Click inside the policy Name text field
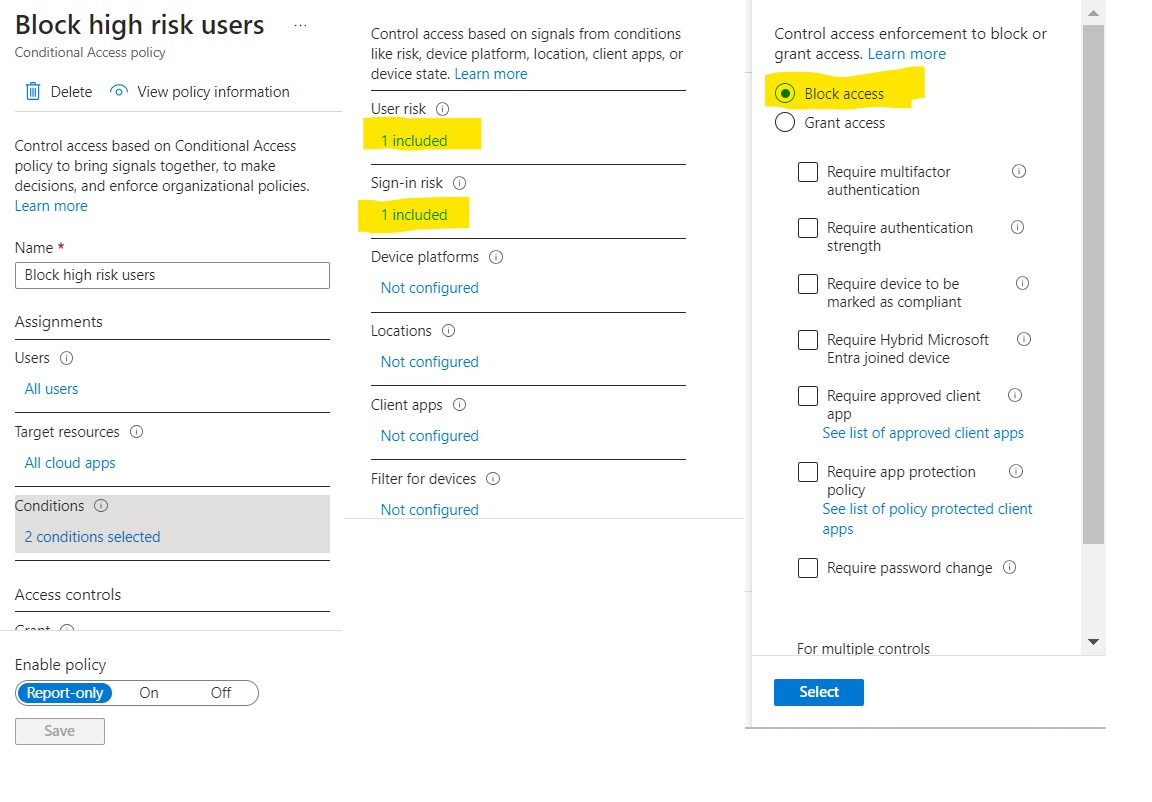Image resolution: width=1152 pixels, height=802 pixels. coord(172,275)
